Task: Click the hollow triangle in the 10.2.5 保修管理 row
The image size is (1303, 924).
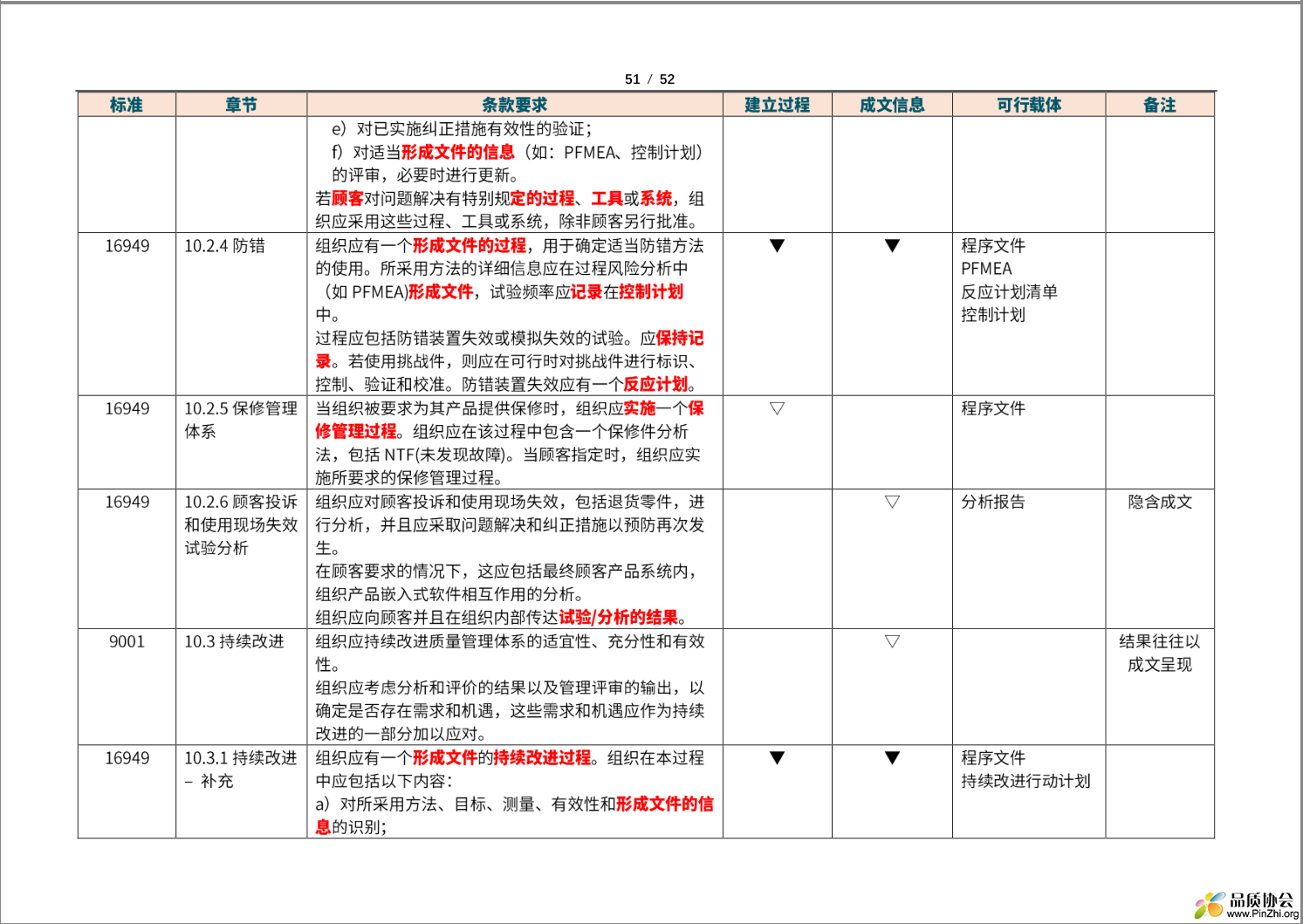Action: coord(777,408)
